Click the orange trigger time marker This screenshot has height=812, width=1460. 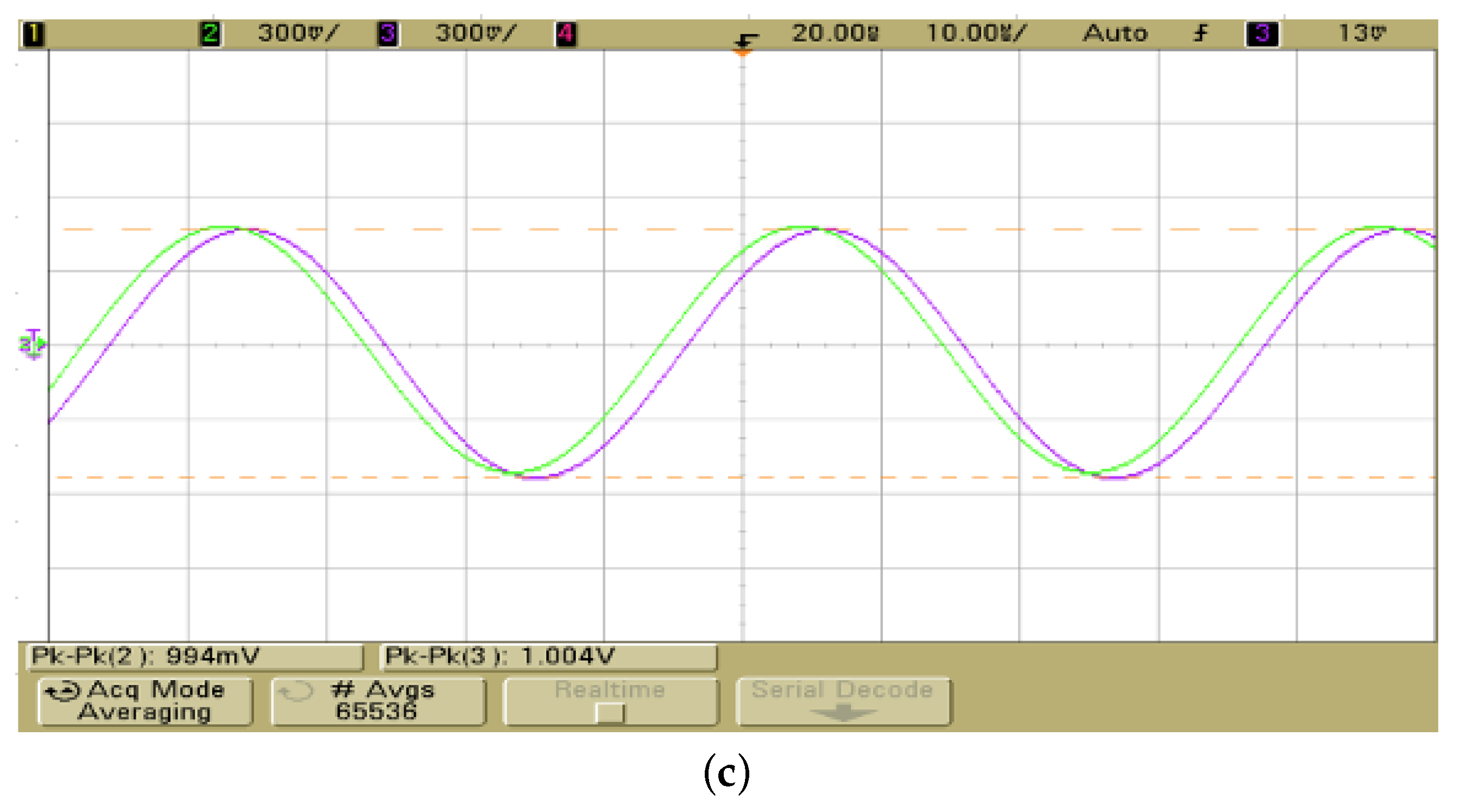tap(742, 52)
